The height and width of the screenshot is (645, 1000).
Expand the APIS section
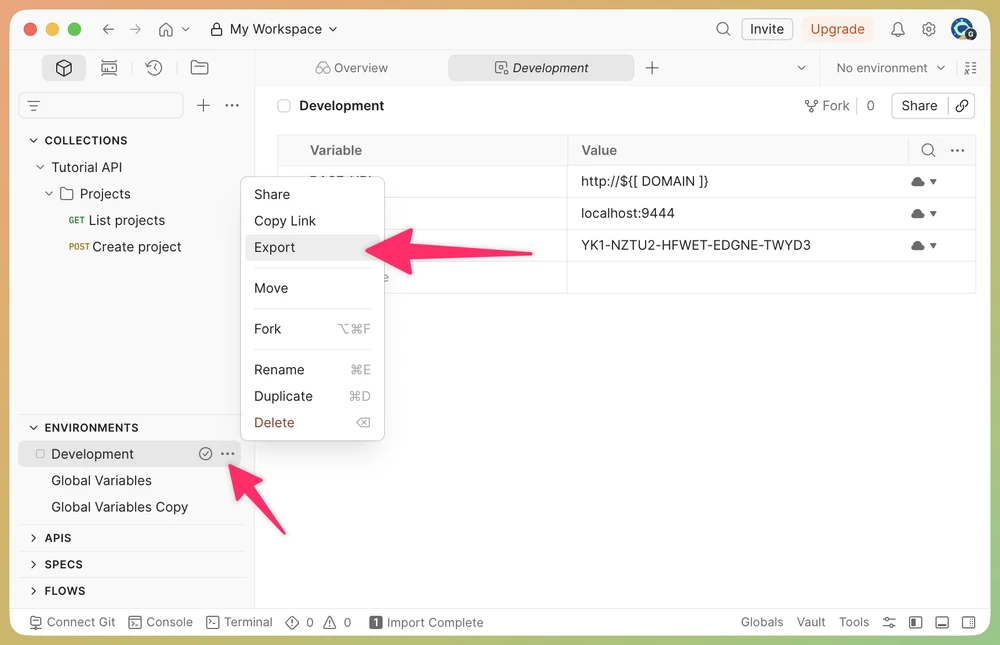34,538
